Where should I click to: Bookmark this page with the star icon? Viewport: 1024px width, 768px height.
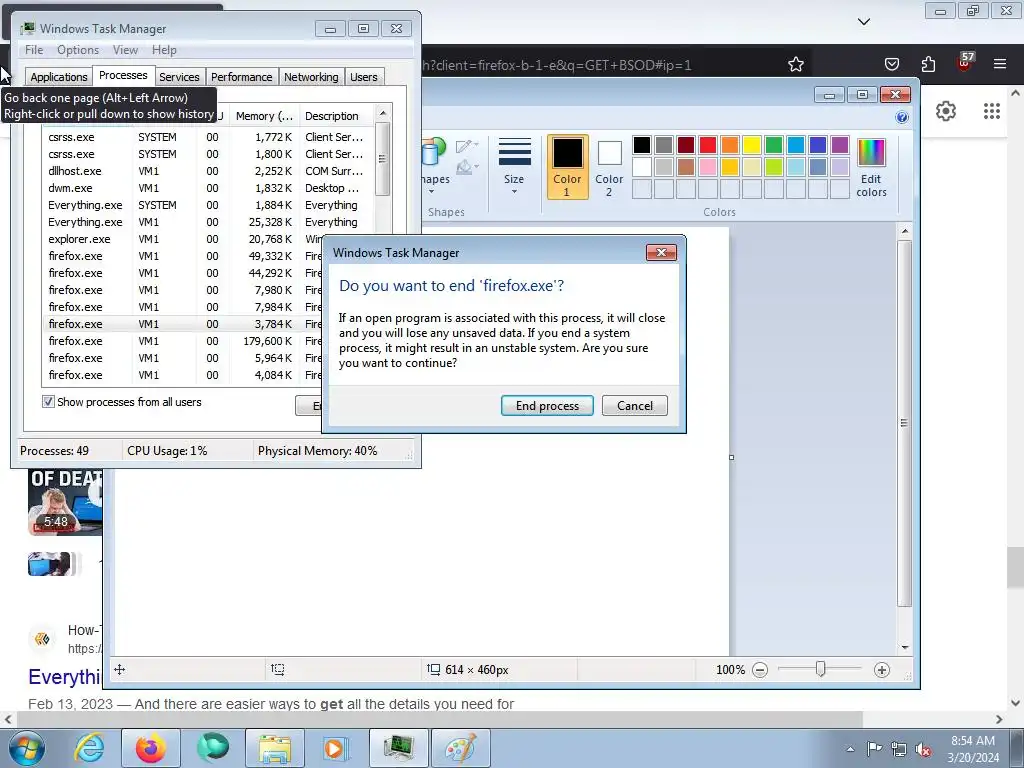tap(795, 64)
